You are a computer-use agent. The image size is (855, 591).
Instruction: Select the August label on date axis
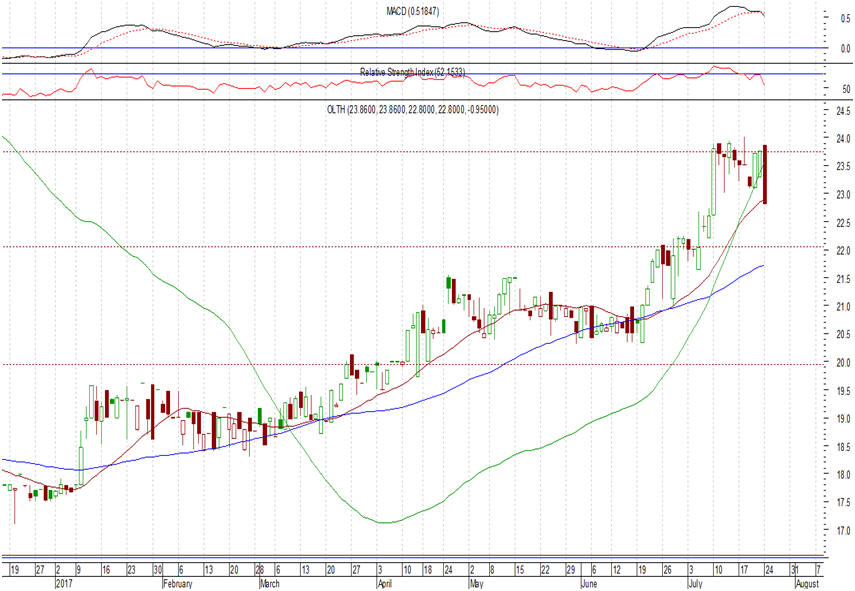(809, 581)
